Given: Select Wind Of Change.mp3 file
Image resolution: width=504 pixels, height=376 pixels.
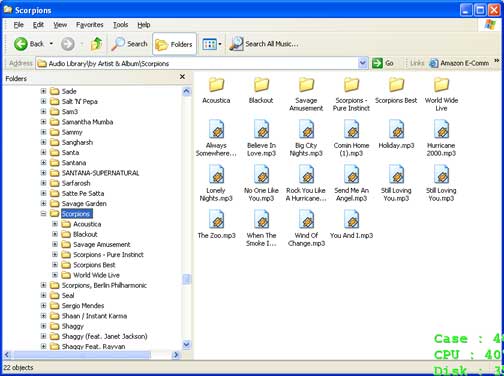Looking at the screenshot, I should coord(306,228).
